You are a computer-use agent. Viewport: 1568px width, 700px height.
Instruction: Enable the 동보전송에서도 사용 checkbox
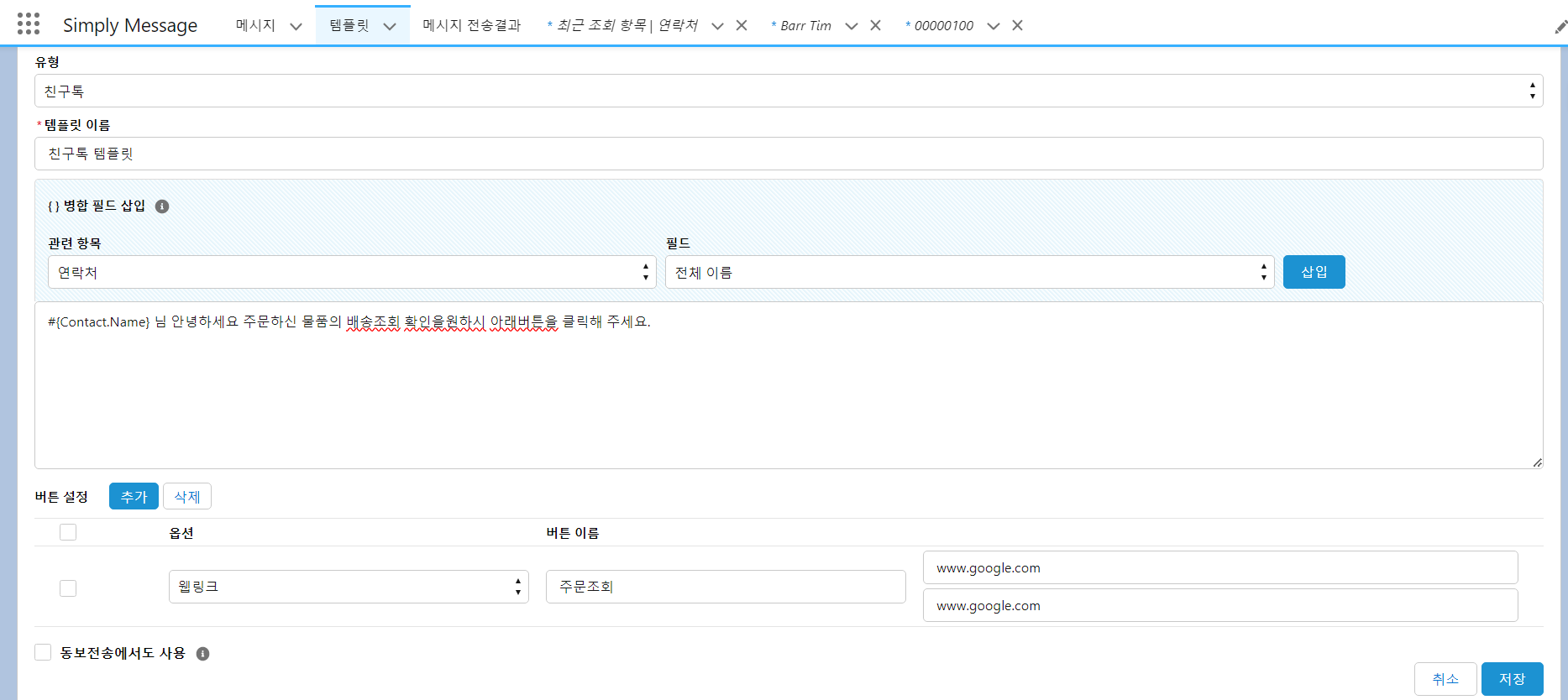pos(43,652)
